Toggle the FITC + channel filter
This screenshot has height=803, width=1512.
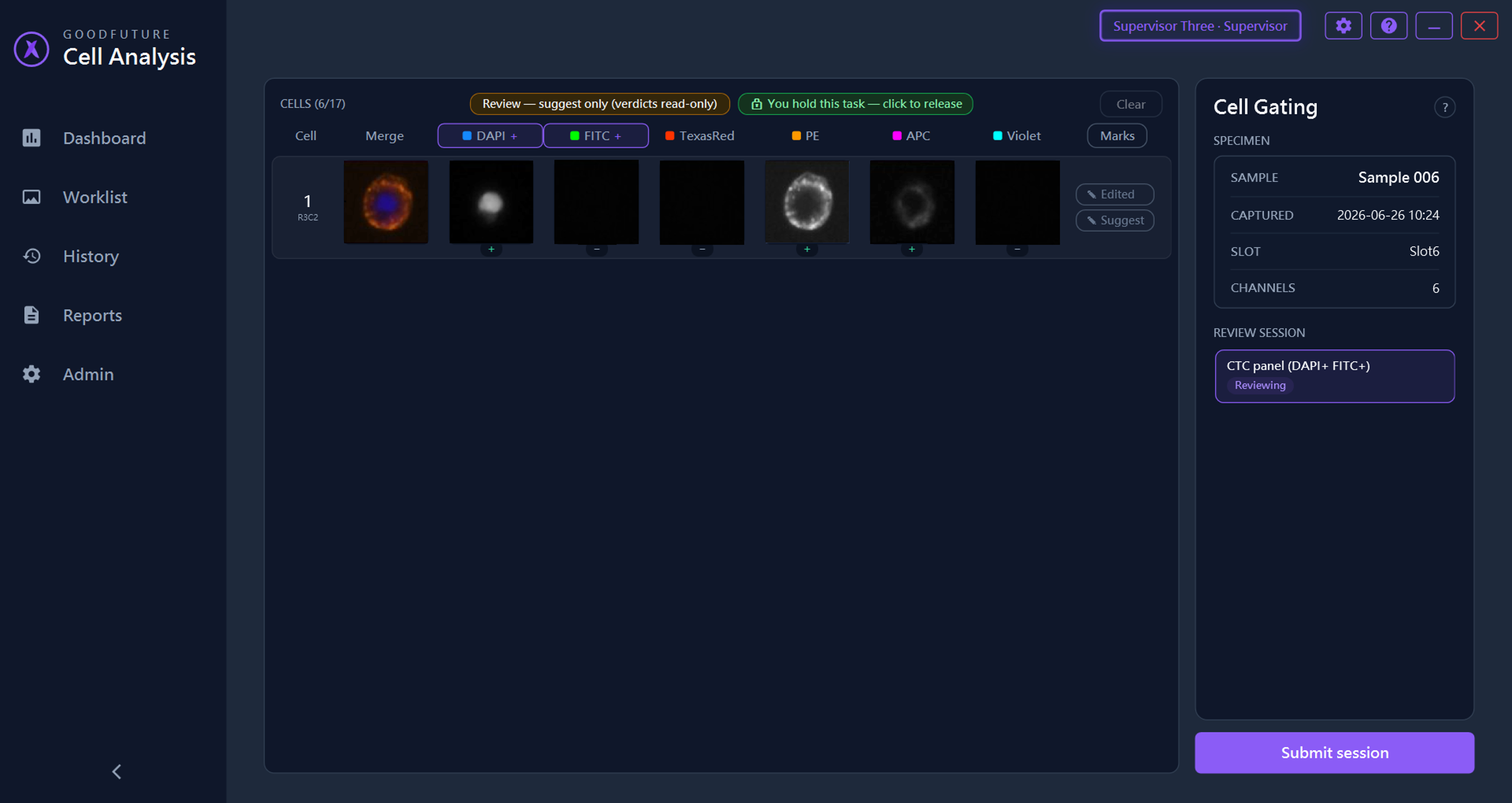(595, 136)
